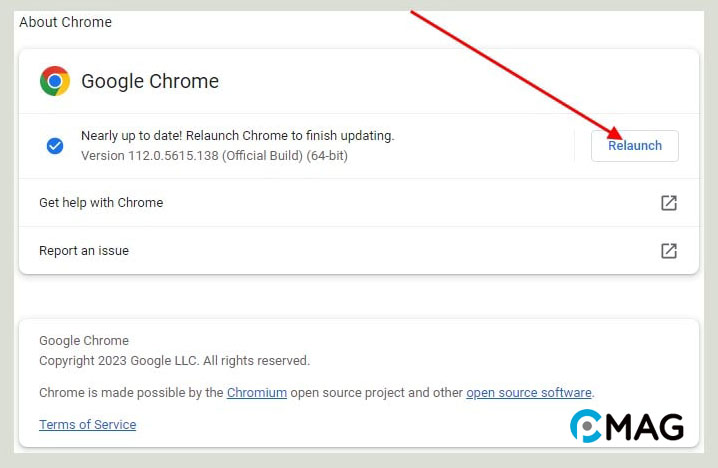Screen dimensions: 718x468
Task: Open external link icon for Report an issue
Action: click(x=669, y=250)
